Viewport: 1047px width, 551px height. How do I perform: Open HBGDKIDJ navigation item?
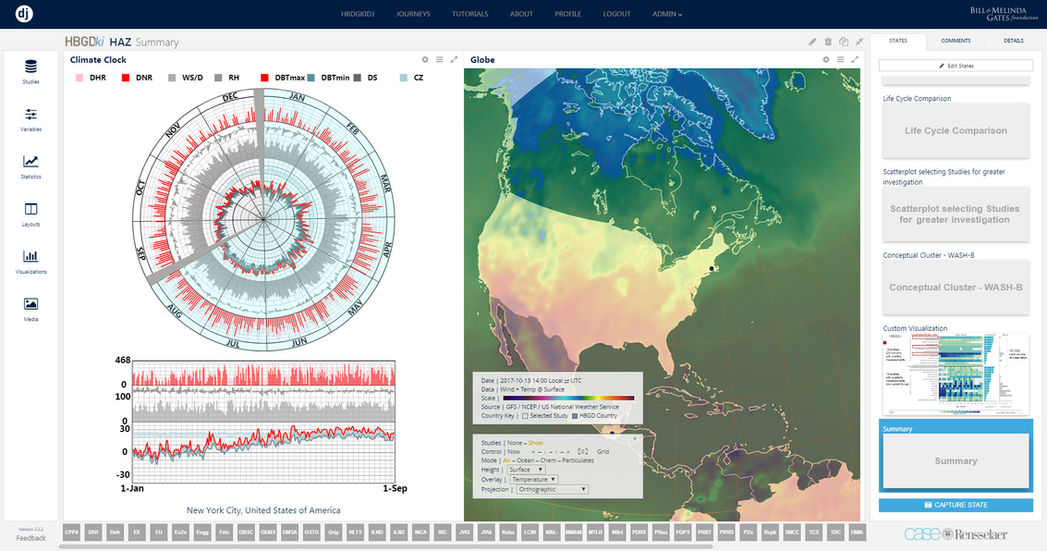point(357,14)
